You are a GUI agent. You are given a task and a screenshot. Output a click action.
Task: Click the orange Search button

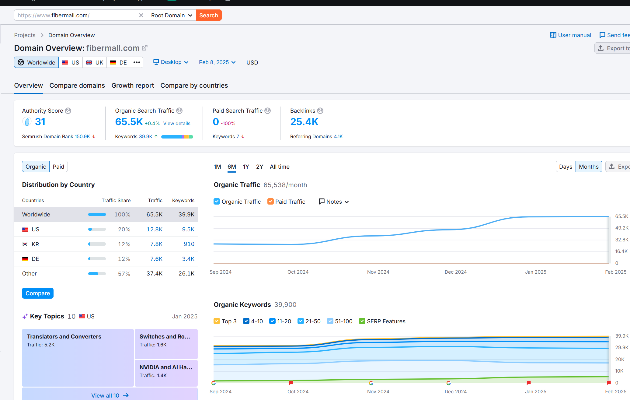[x=209, y=15]
